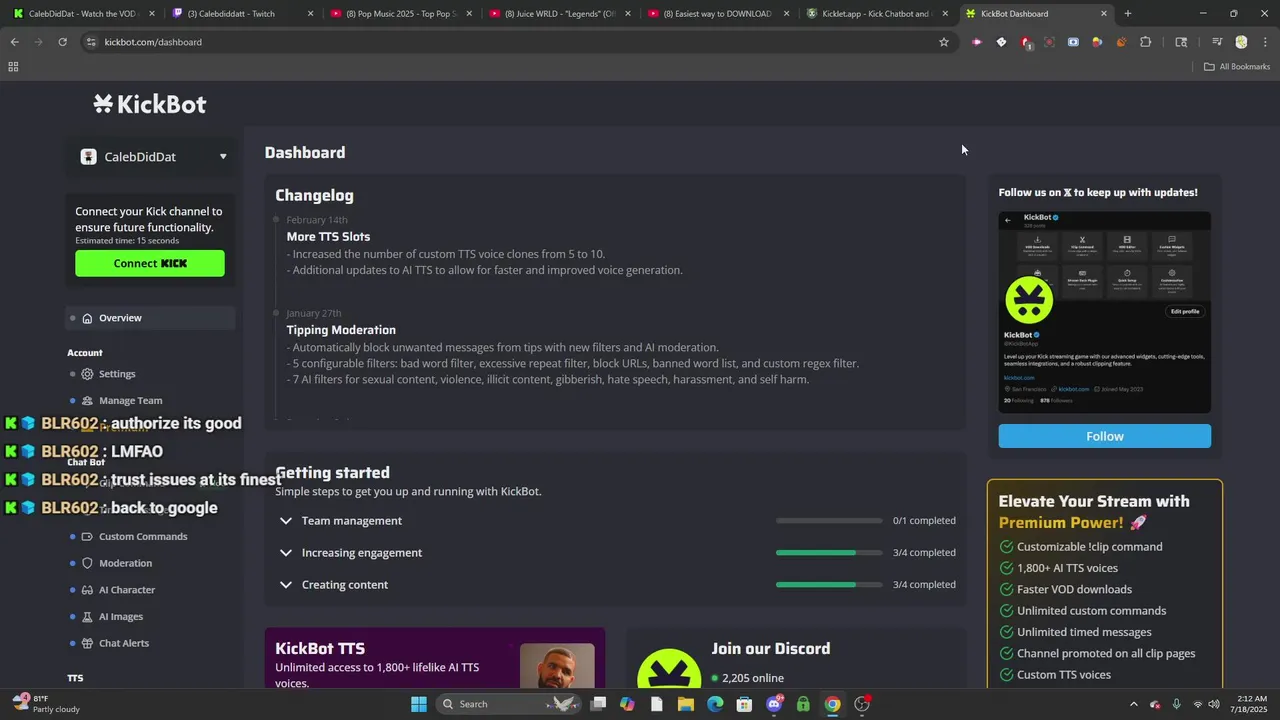Open the media controls music-note icon

pyautogui.click(x=1216, y=42)
